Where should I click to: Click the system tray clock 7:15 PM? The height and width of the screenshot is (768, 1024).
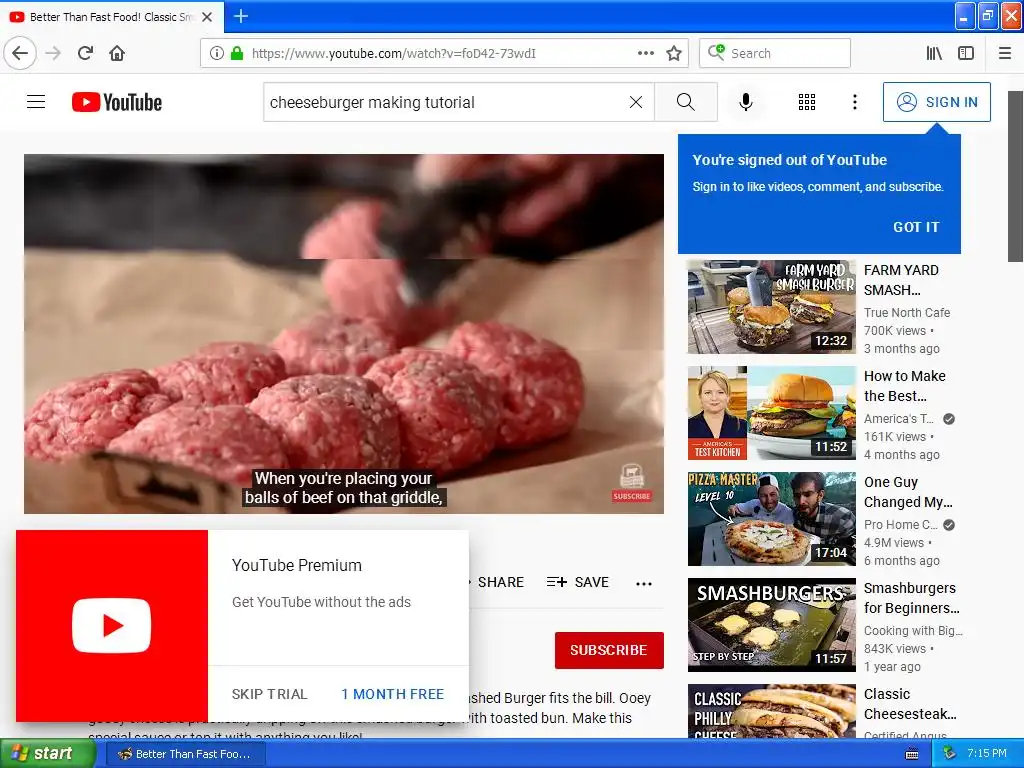click(x=987, y=753)
